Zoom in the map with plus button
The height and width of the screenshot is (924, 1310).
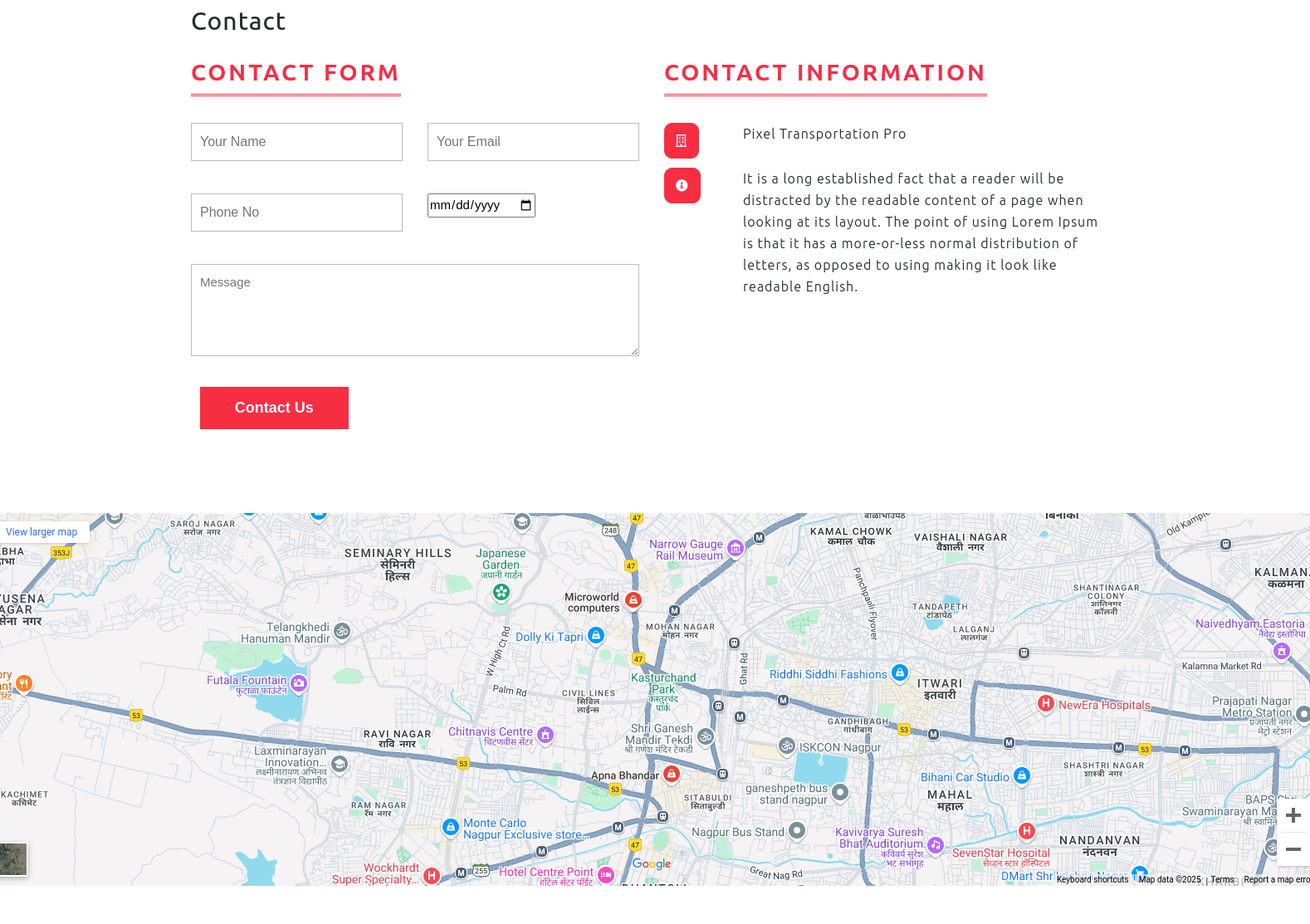[1293, 815]
